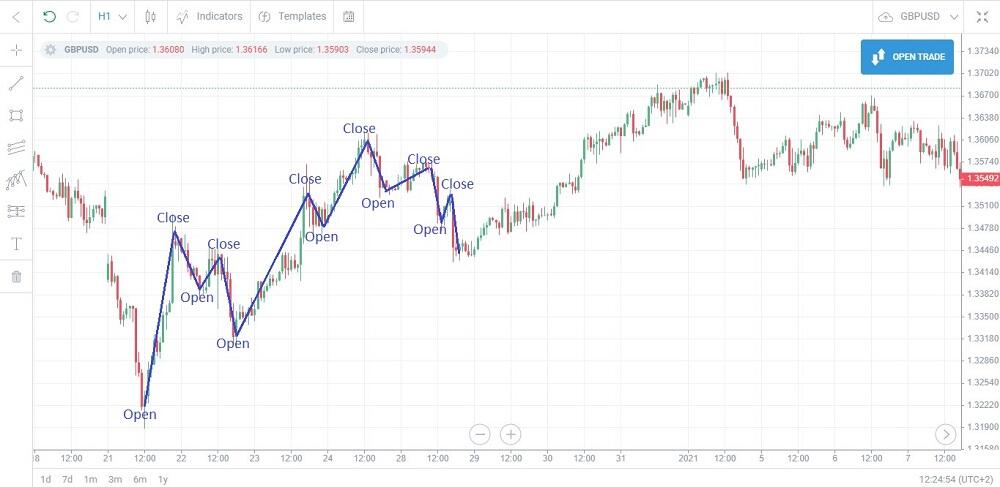Open GBPUSD chart settings gear
Screen dimensions: 1000x487
(x=51, y=49)
